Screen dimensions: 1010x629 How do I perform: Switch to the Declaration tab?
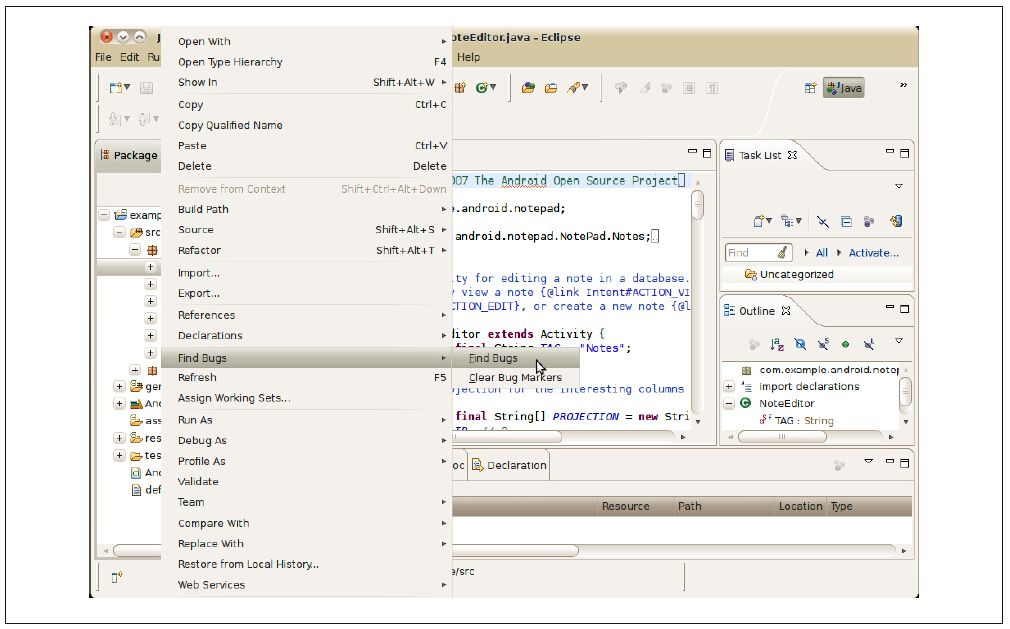tap(510, 465)
